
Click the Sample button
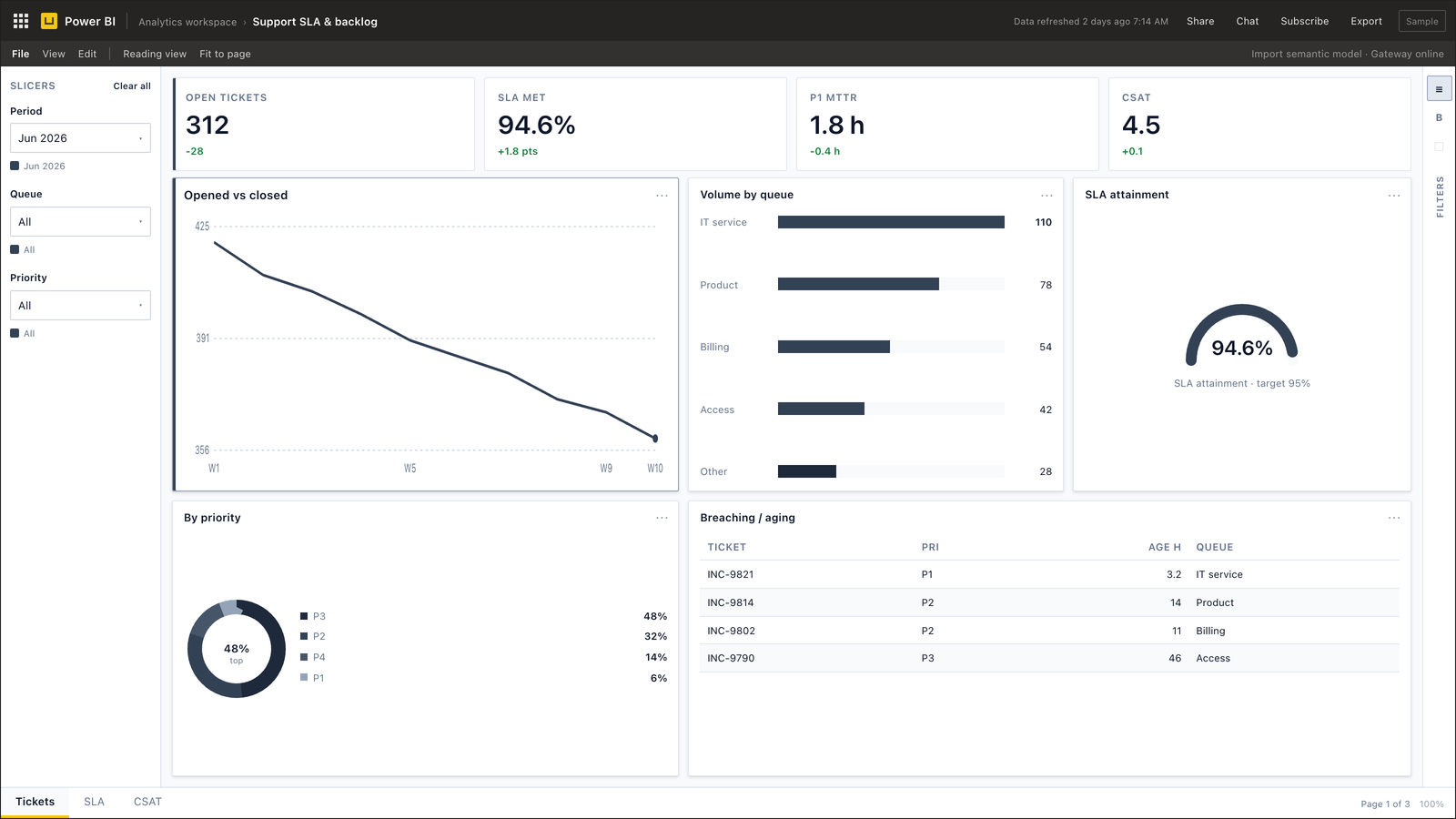coord(1421,21)
